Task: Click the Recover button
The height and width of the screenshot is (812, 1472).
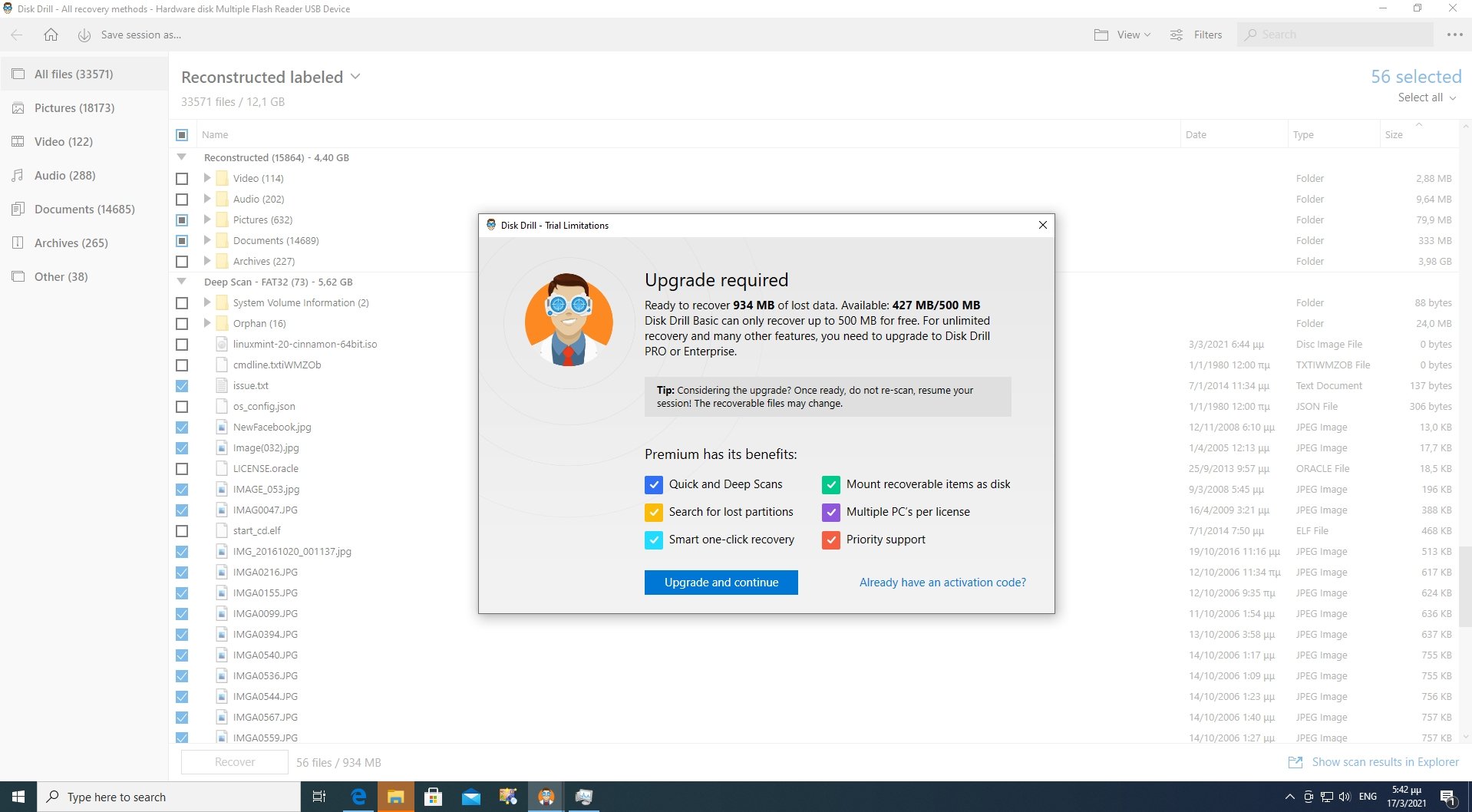Action: 235,762
